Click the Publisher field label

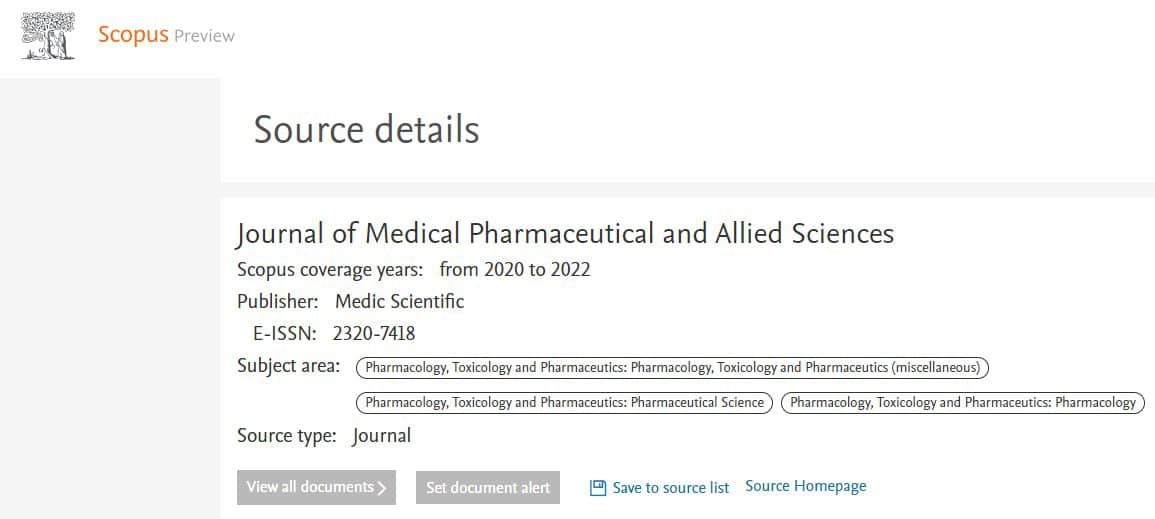pyautogui.click(x=277, y=301)
